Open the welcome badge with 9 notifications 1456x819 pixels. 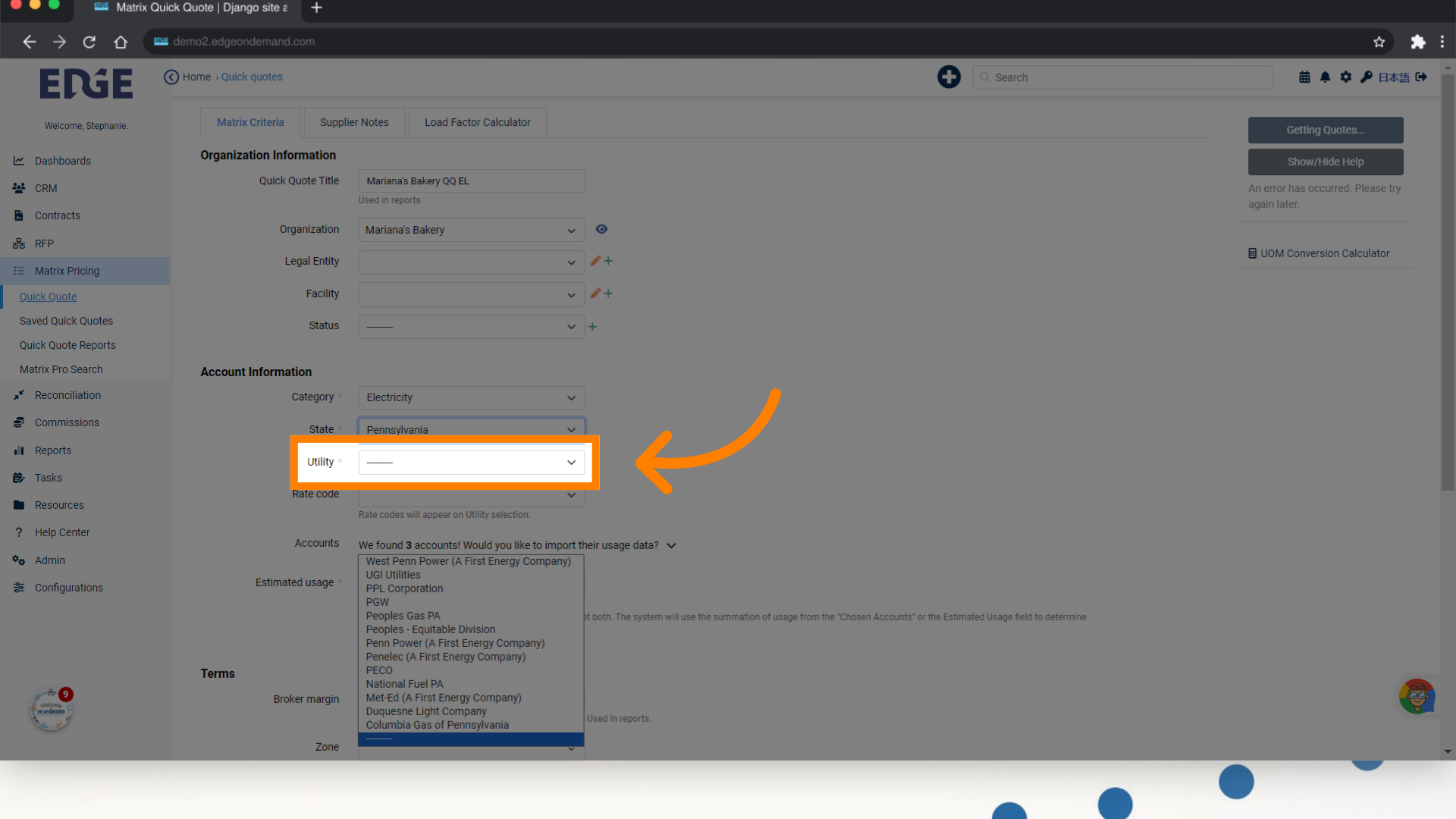click(52, 709)
